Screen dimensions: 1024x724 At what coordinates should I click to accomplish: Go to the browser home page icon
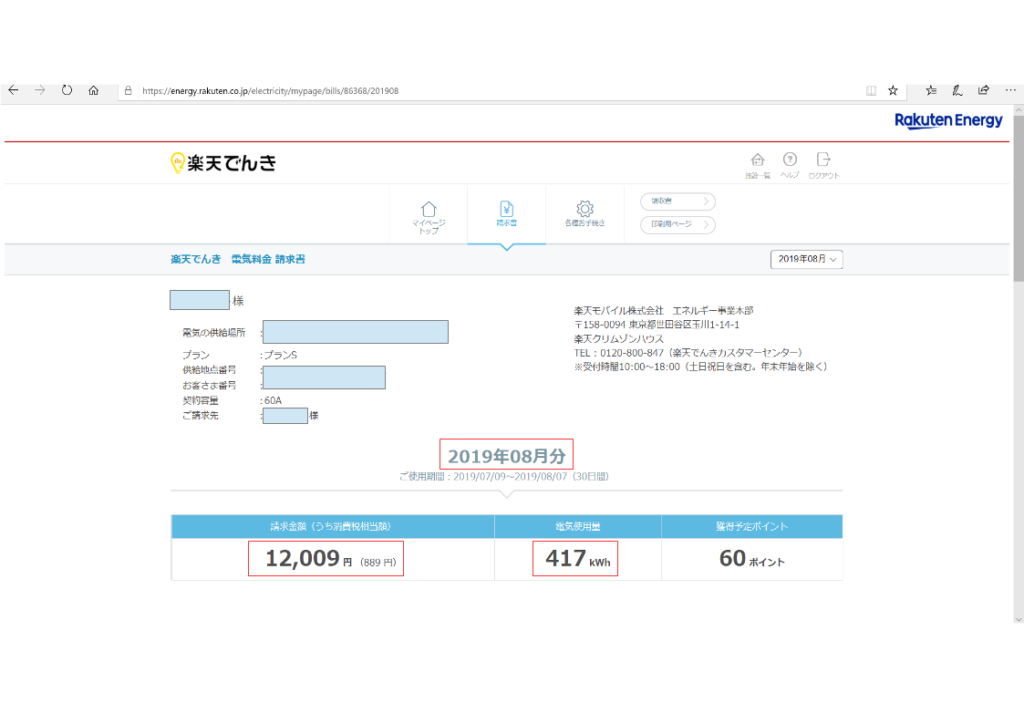click(x=93, y=90)
